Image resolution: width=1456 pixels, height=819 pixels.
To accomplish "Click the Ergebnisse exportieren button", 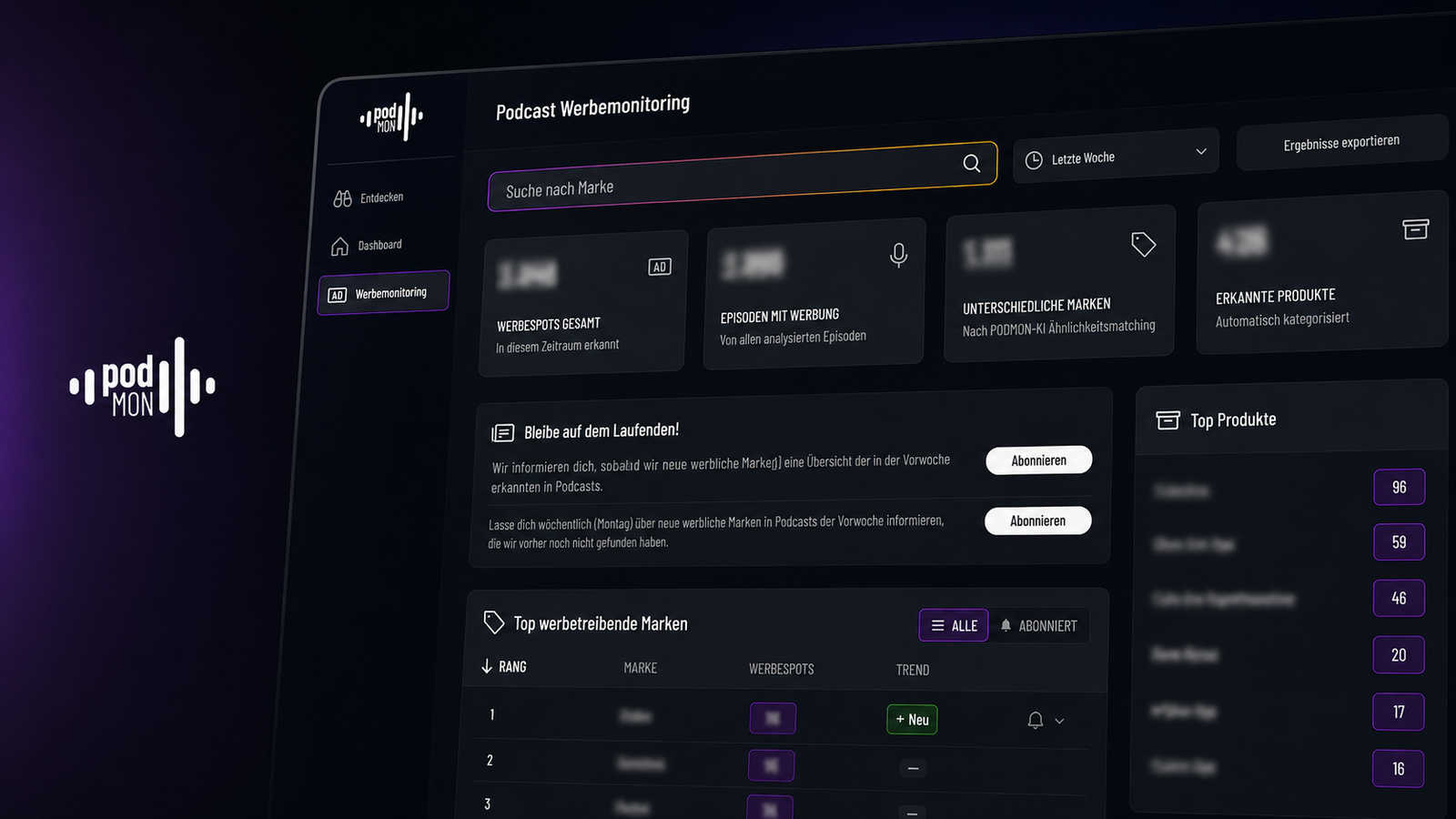I will point(1341,143).
